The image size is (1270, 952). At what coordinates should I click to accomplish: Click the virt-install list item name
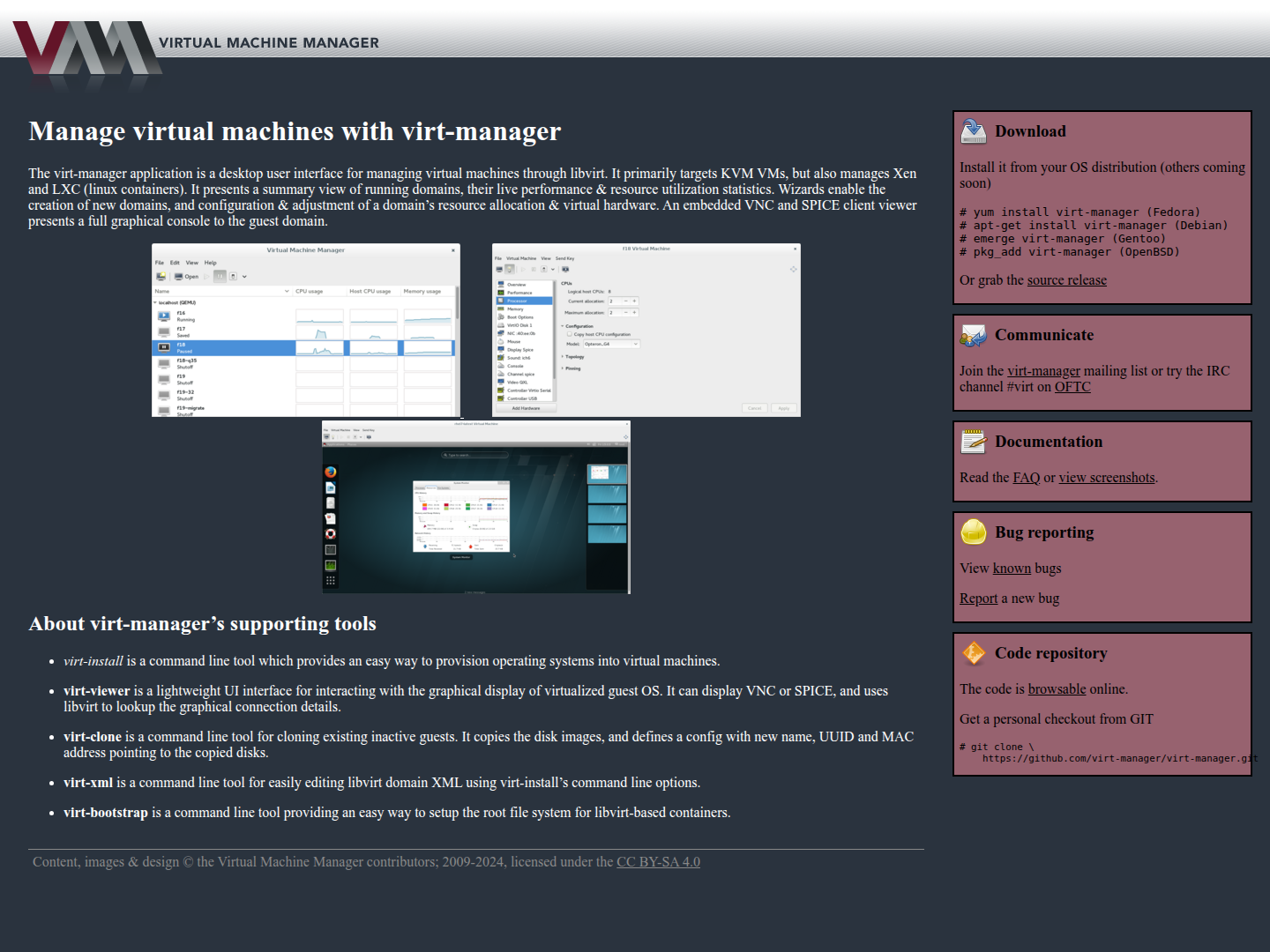93,661
